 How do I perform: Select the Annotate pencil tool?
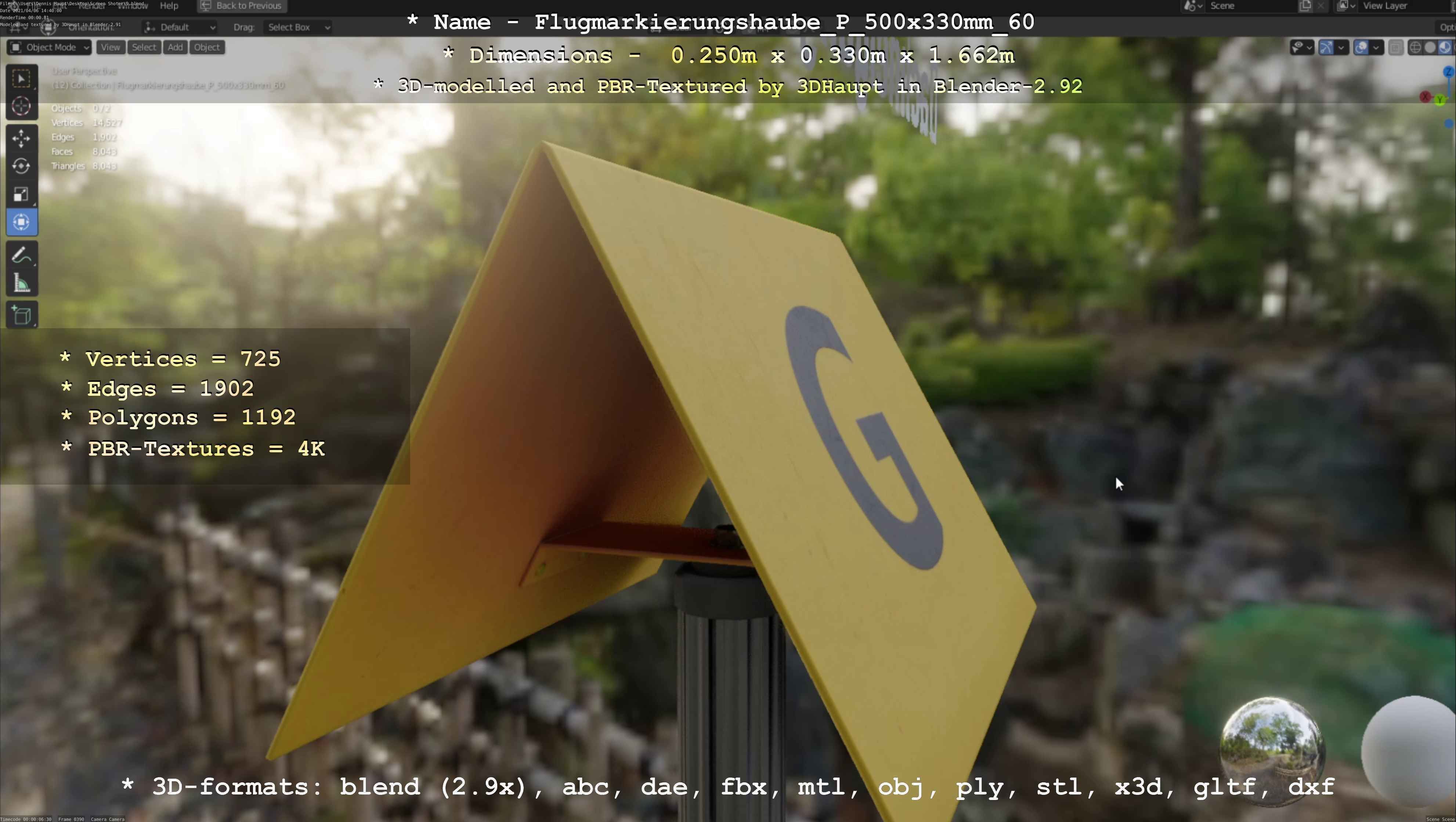click(21, 256)
